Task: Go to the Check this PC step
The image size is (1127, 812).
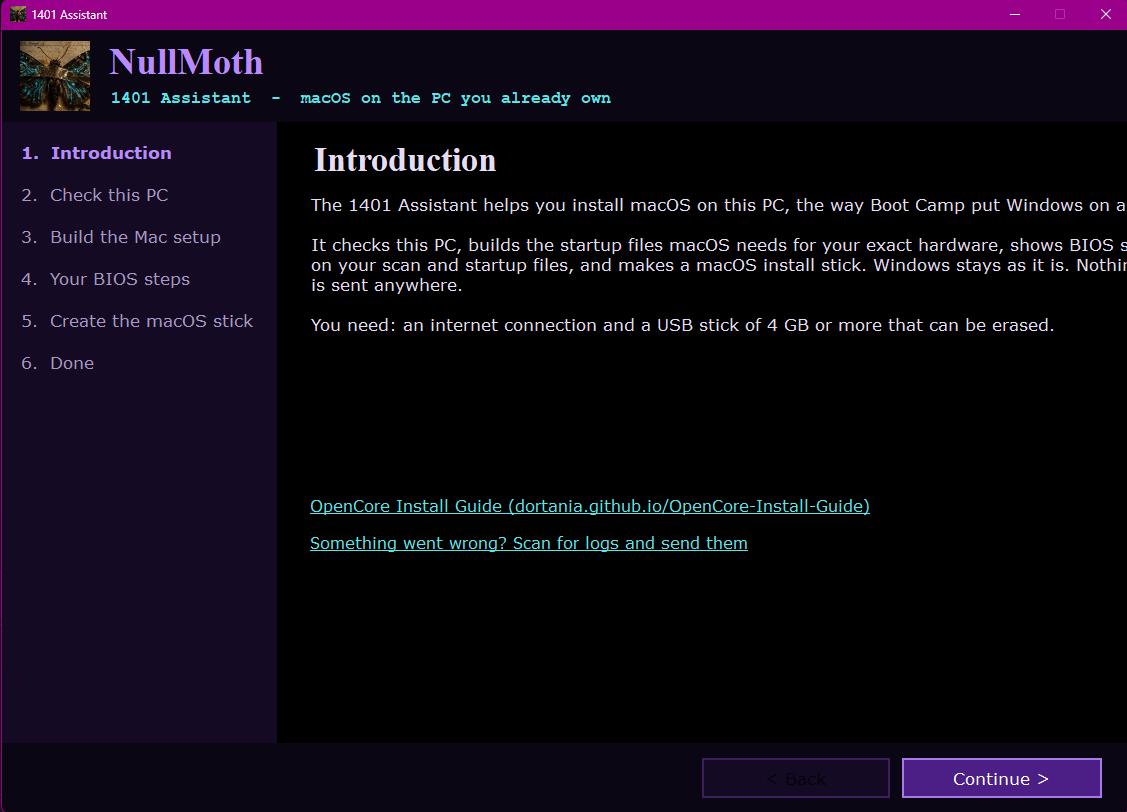Action: 95,195
